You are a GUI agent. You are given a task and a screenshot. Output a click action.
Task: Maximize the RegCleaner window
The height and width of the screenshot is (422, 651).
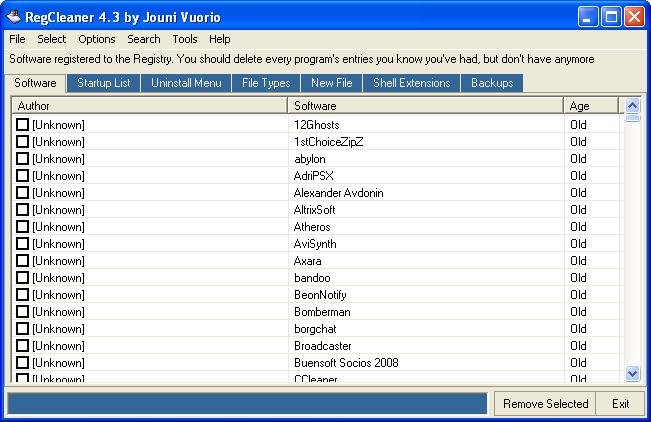click(x=611, y=17)
